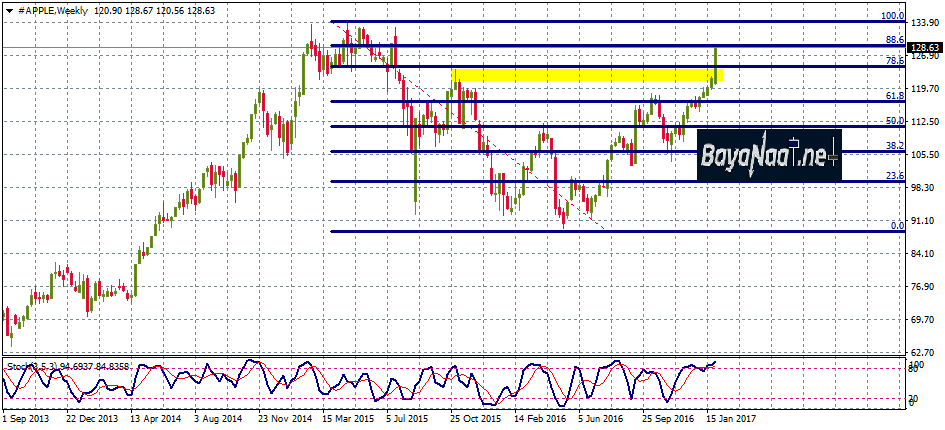Select the 23.6 Fibonacci level label

pyautogui.click(x=894, y=175)
